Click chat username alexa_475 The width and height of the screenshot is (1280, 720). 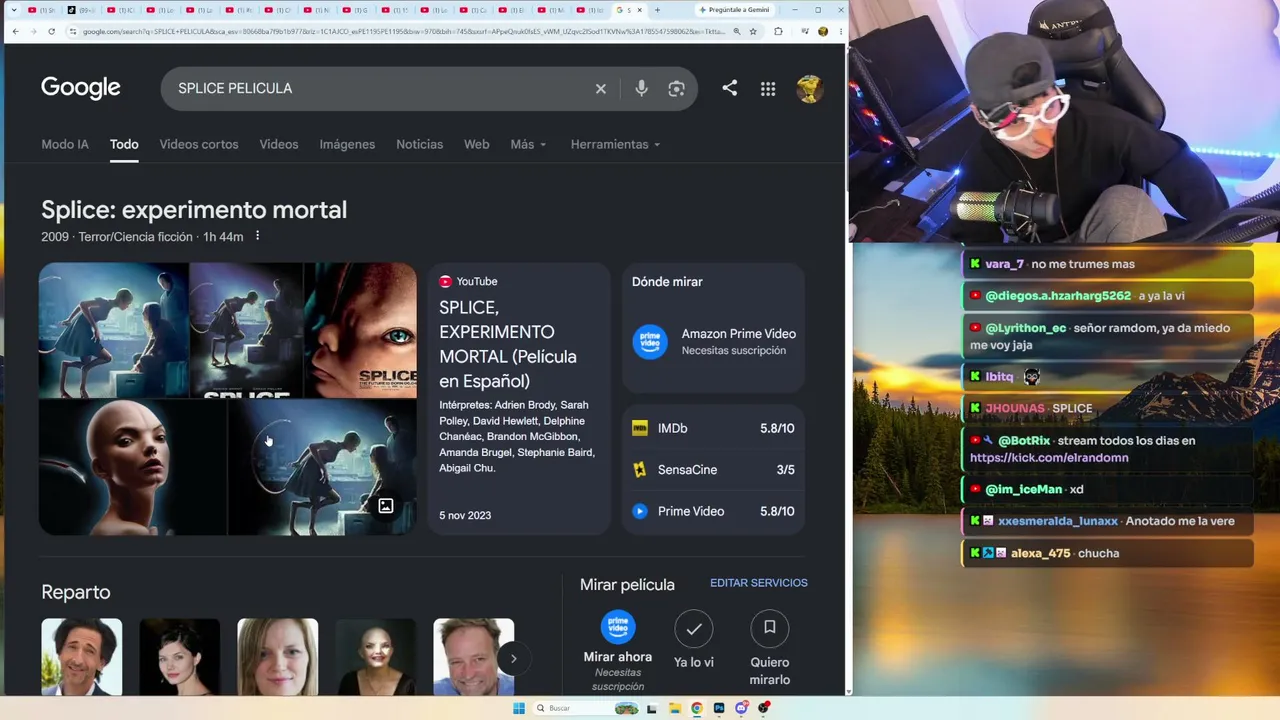coord(1041,553)
